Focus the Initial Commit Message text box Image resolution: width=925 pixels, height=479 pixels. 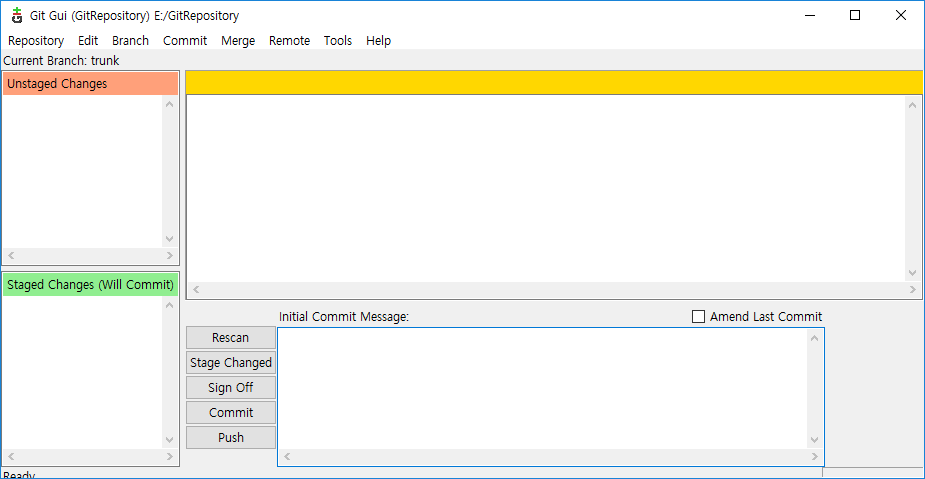coord(543,389)
